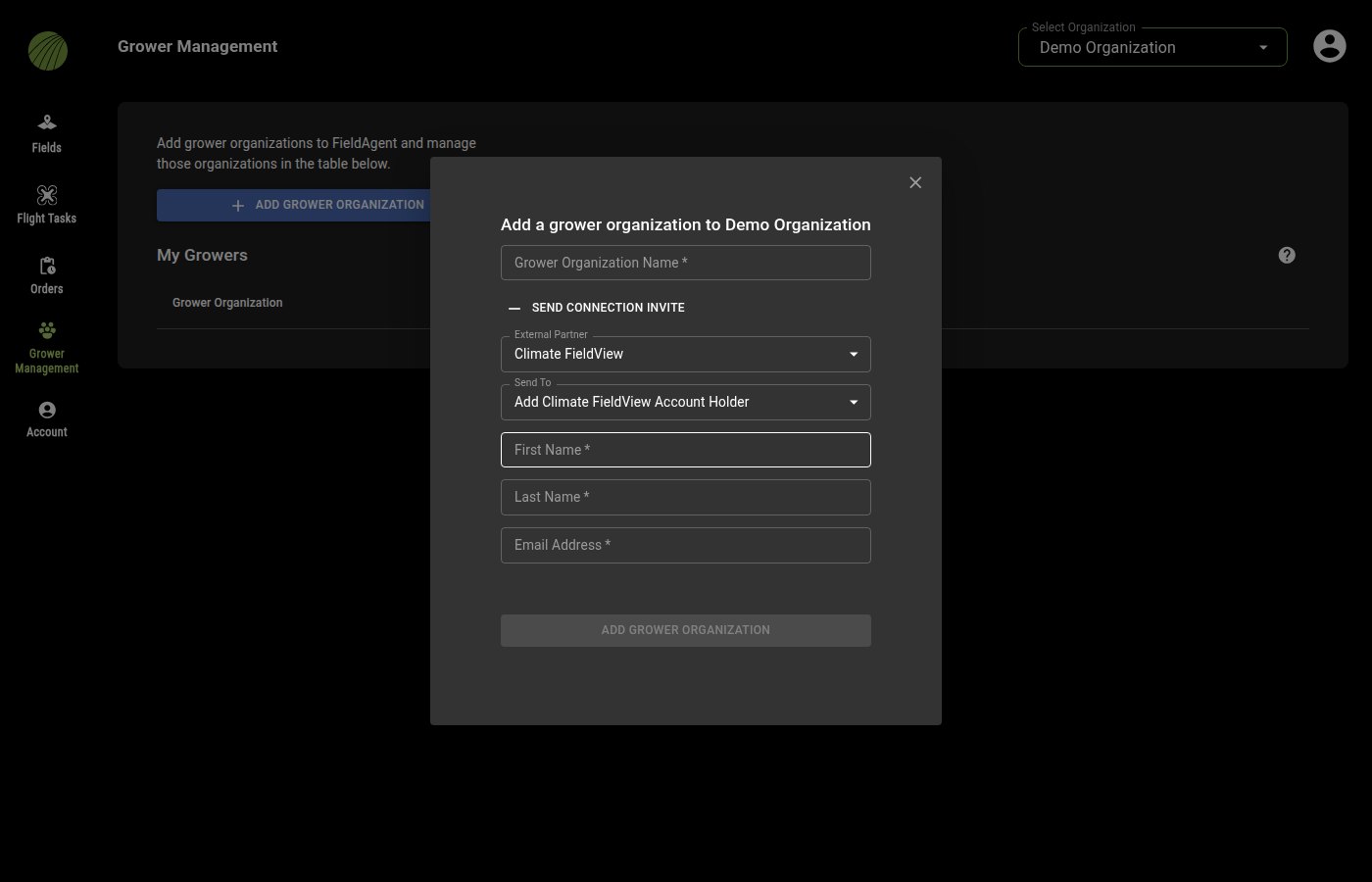Click the Grower Management page title
The width and height of the screenshot is (1372, 882).
(x=197, y=46)
